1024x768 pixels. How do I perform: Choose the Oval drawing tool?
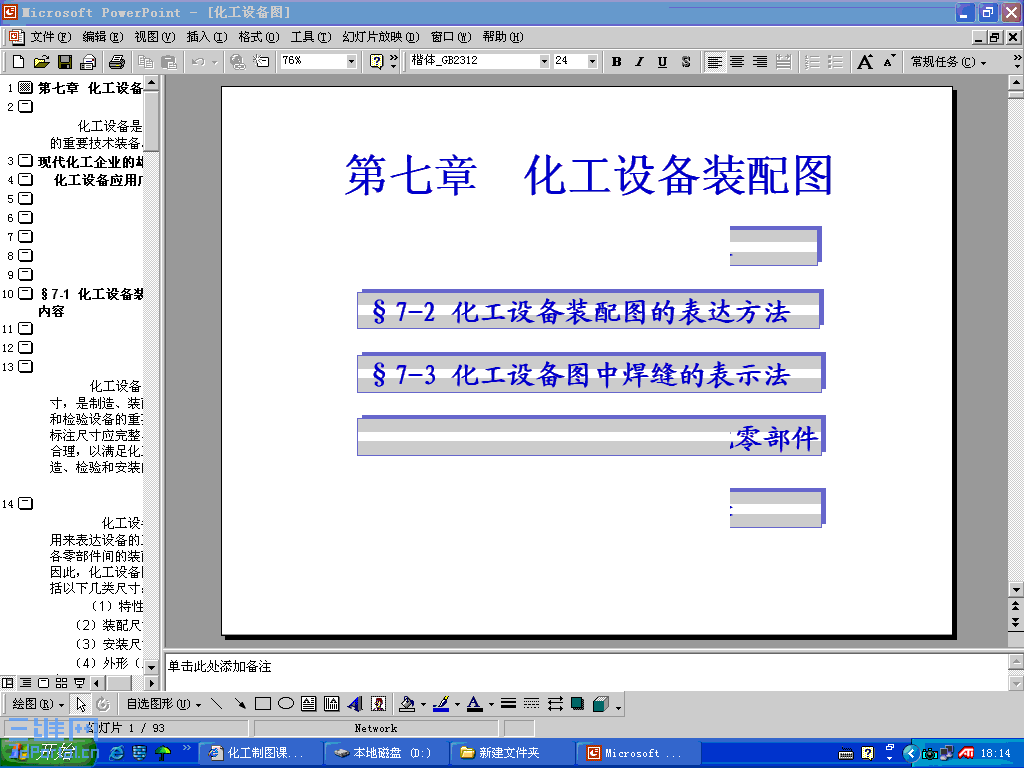tap(284, 703)
